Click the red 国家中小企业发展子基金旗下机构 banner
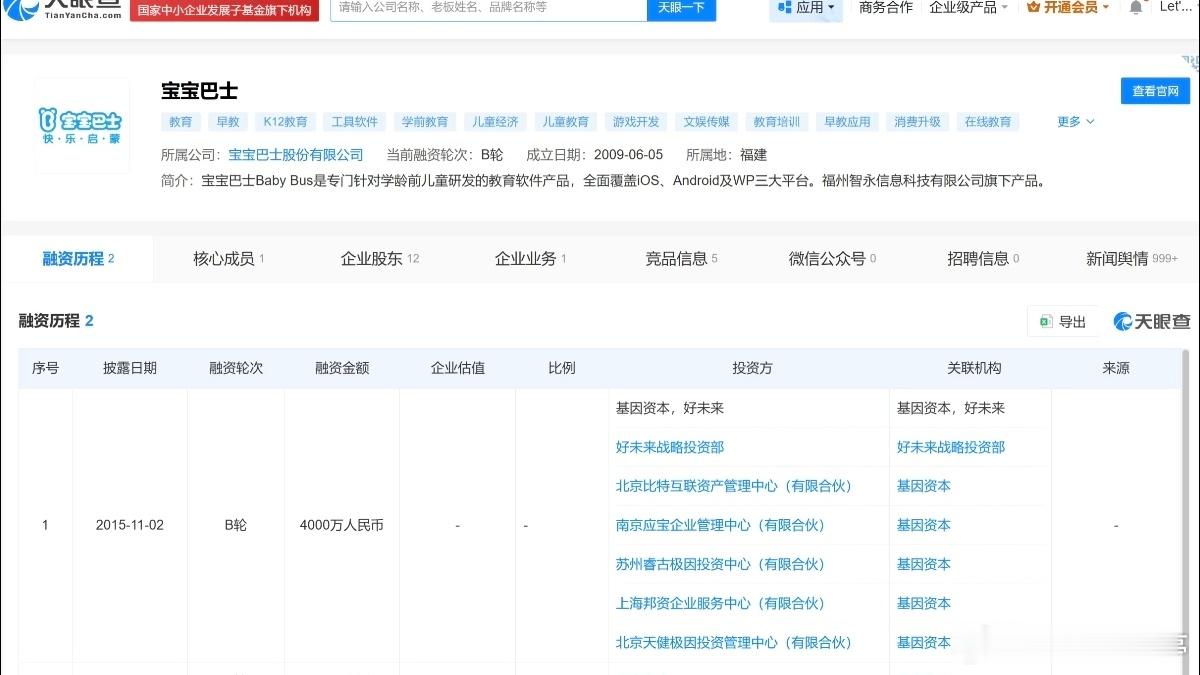The height and width of the screenshot is (675, 1200). pyautogui.click(x=224, y=10)
